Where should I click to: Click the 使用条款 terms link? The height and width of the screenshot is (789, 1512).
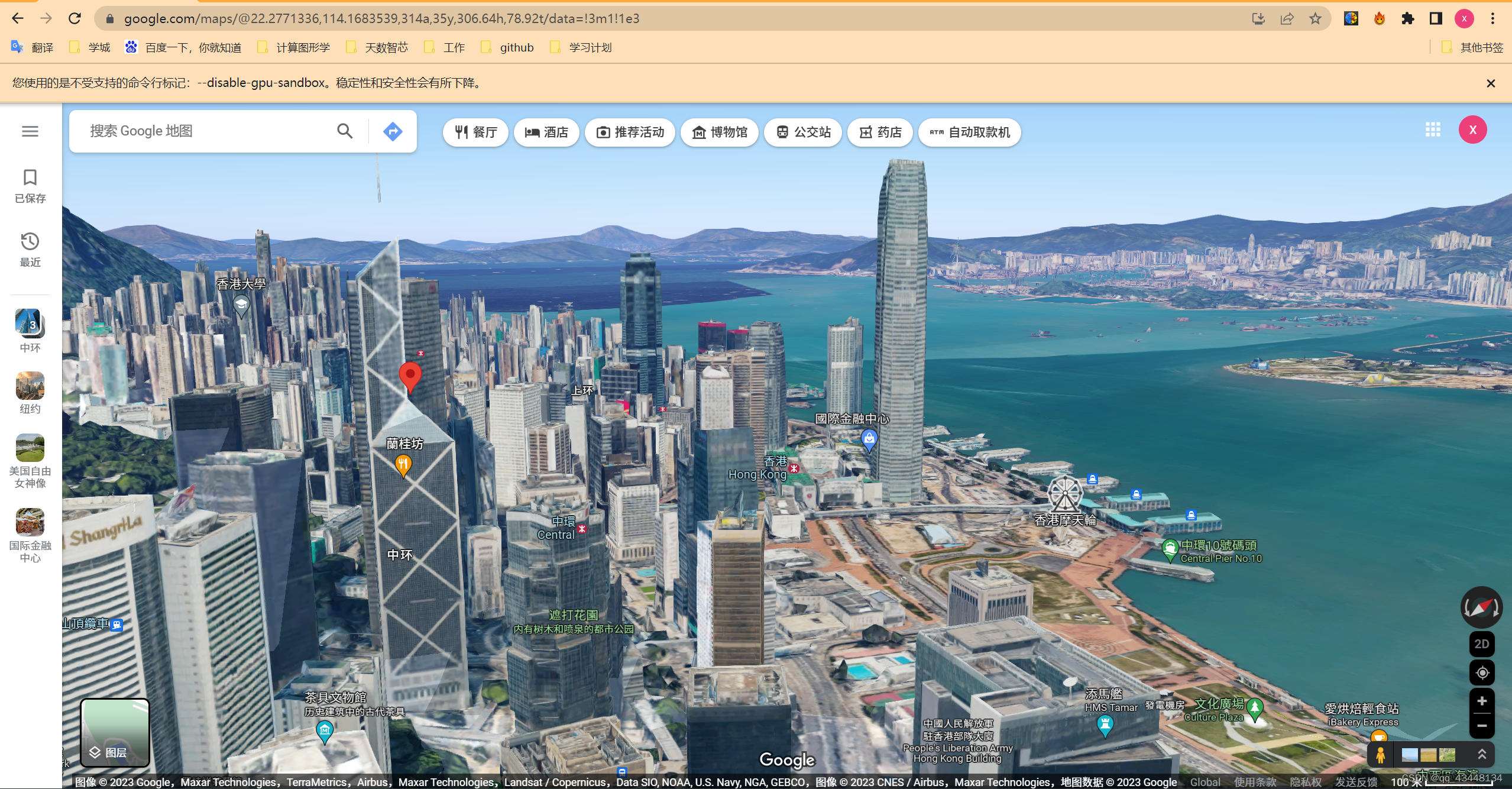click(1255, 782)
